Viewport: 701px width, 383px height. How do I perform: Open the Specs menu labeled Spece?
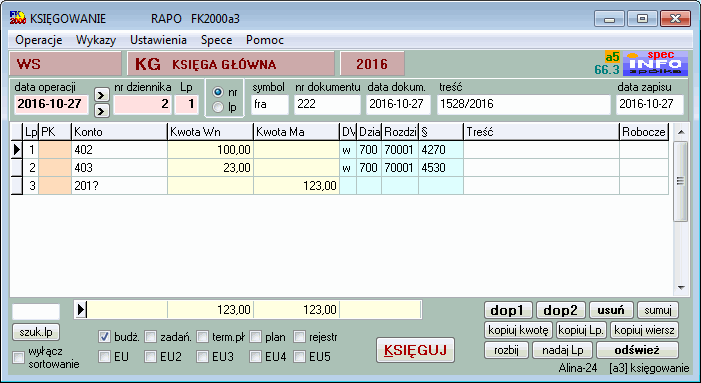(x=216, y=40)
